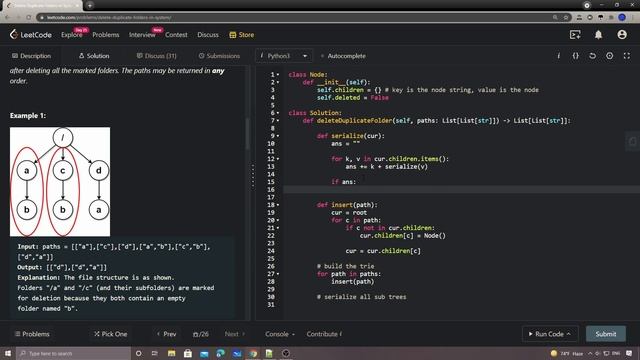Screen dimensions: 640x360
Task: Open File Explorer from the taskbar
Action: point(171,353)
